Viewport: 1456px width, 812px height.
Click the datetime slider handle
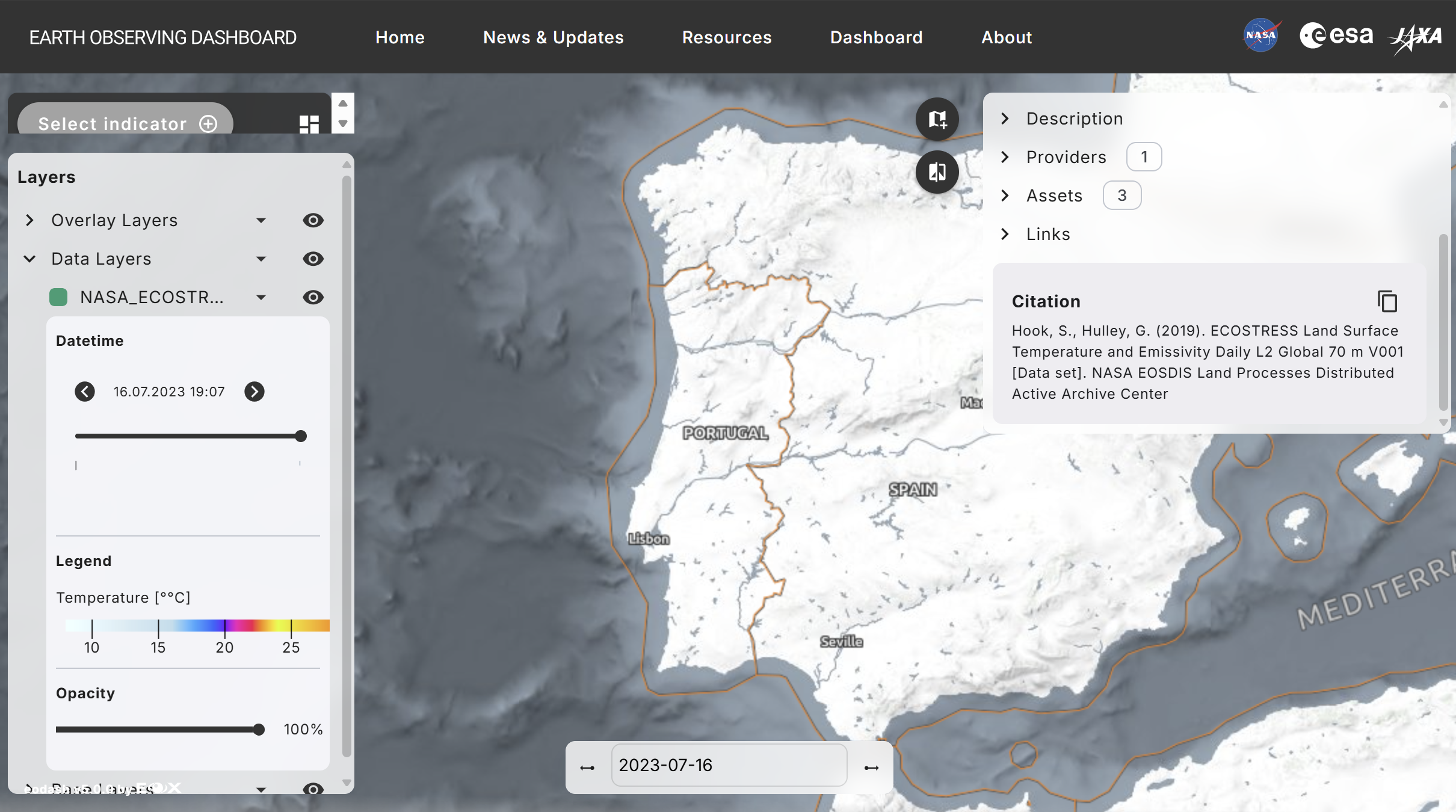[x=301, y=436]
